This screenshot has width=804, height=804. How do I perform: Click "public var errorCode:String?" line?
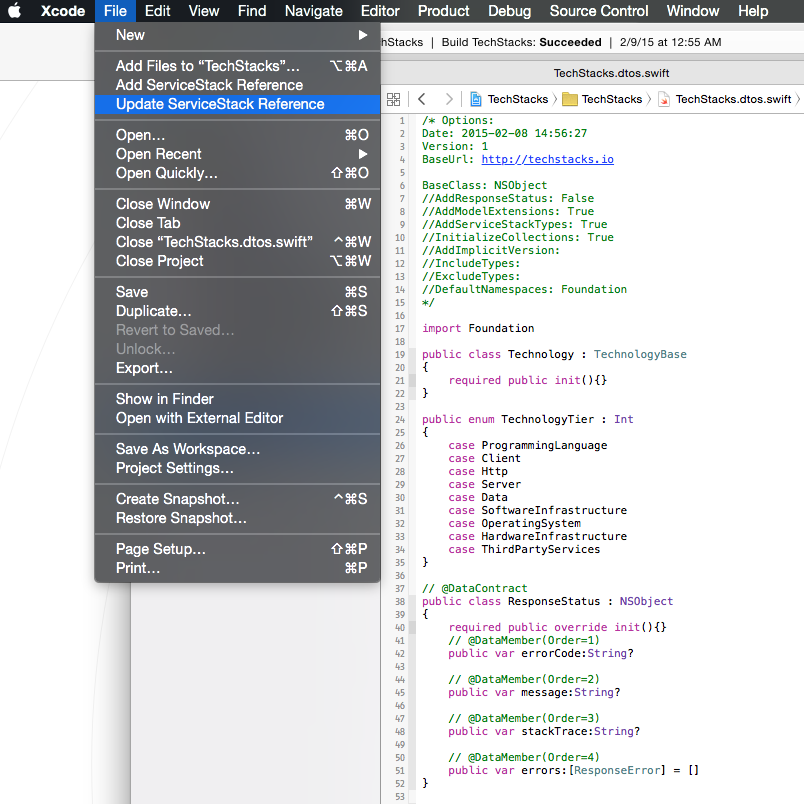click(x=541, y=653)
